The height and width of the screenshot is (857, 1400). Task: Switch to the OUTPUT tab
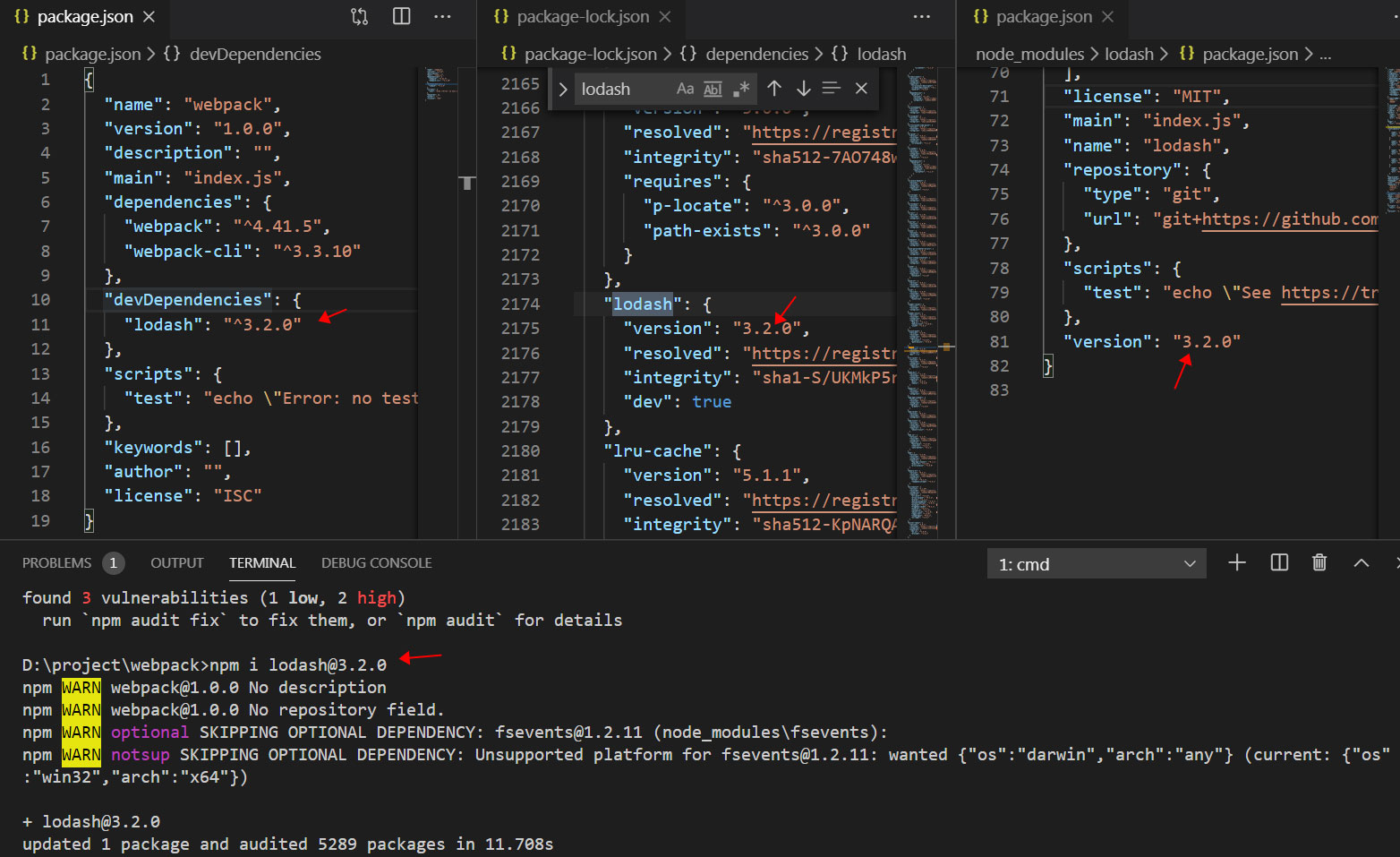click(177, 562)
